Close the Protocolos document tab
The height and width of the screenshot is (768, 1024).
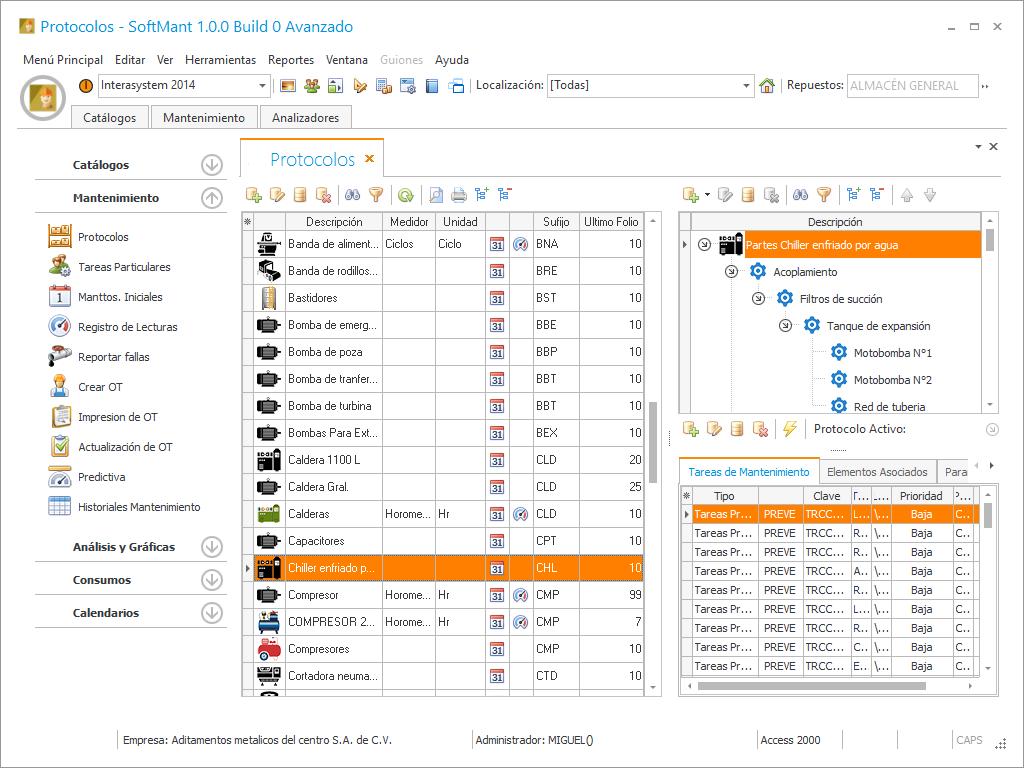point(369,159)
